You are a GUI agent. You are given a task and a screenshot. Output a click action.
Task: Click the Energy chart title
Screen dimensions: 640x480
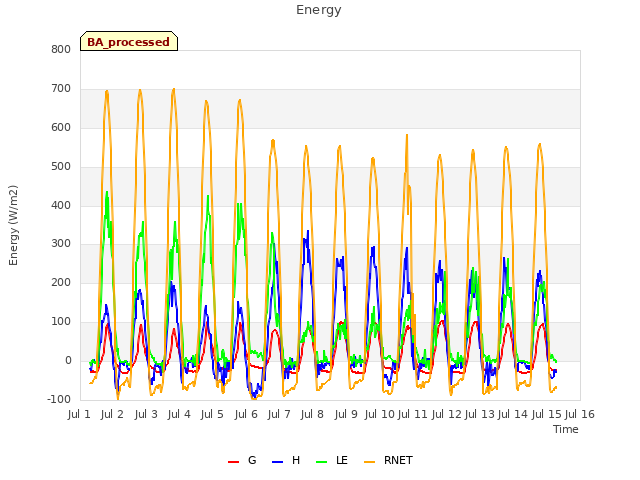click(x=319, y=10)
